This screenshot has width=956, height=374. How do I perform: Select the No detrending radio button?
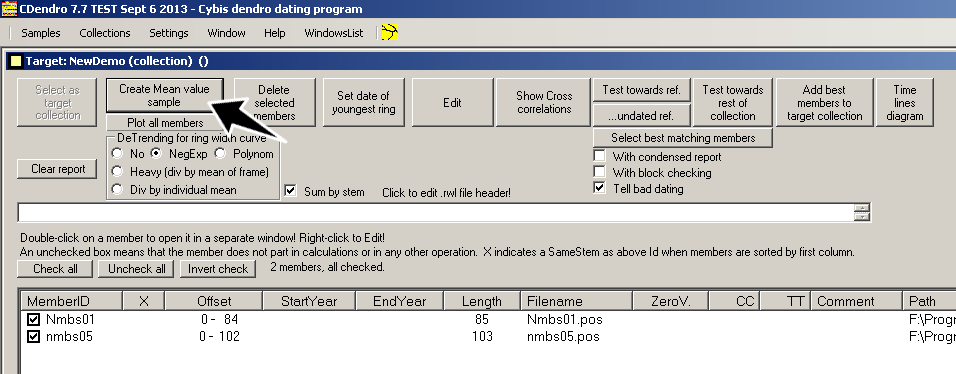[x=118, y=154]
